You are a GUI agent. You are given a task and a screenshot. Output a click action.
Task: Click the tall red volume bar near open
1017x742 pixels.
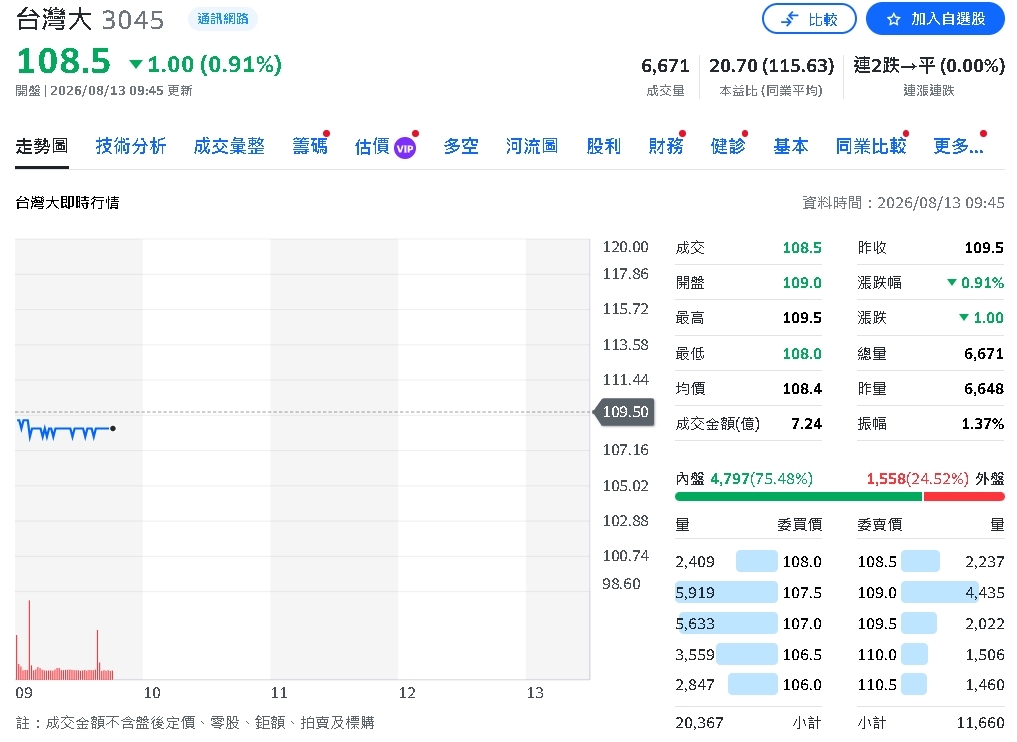tap(29, 639)
